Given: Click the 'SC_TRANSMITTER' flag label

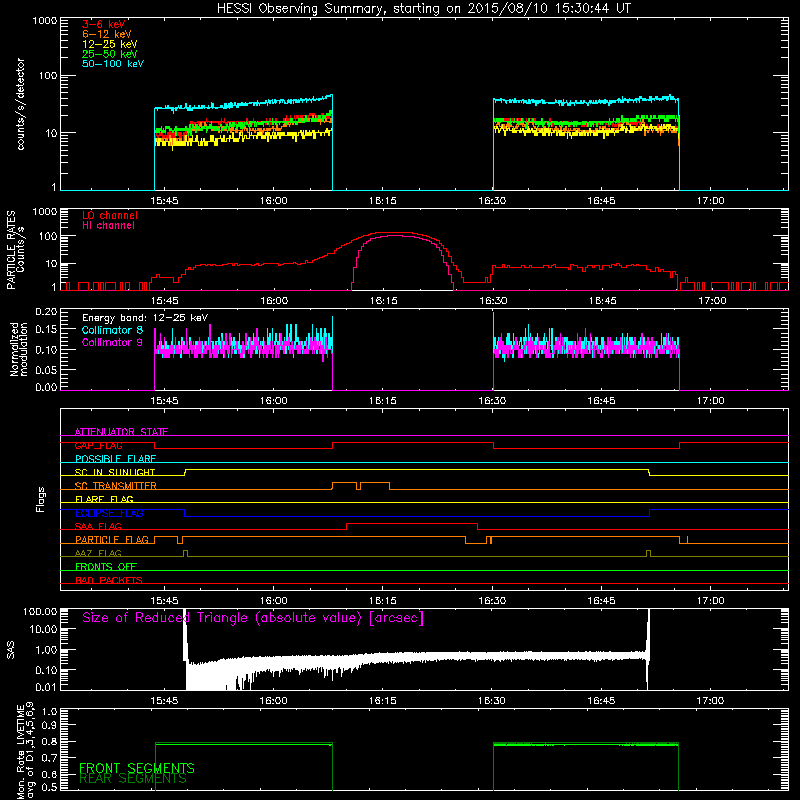Looking at the screenshot, I should (x=116, y=486).
